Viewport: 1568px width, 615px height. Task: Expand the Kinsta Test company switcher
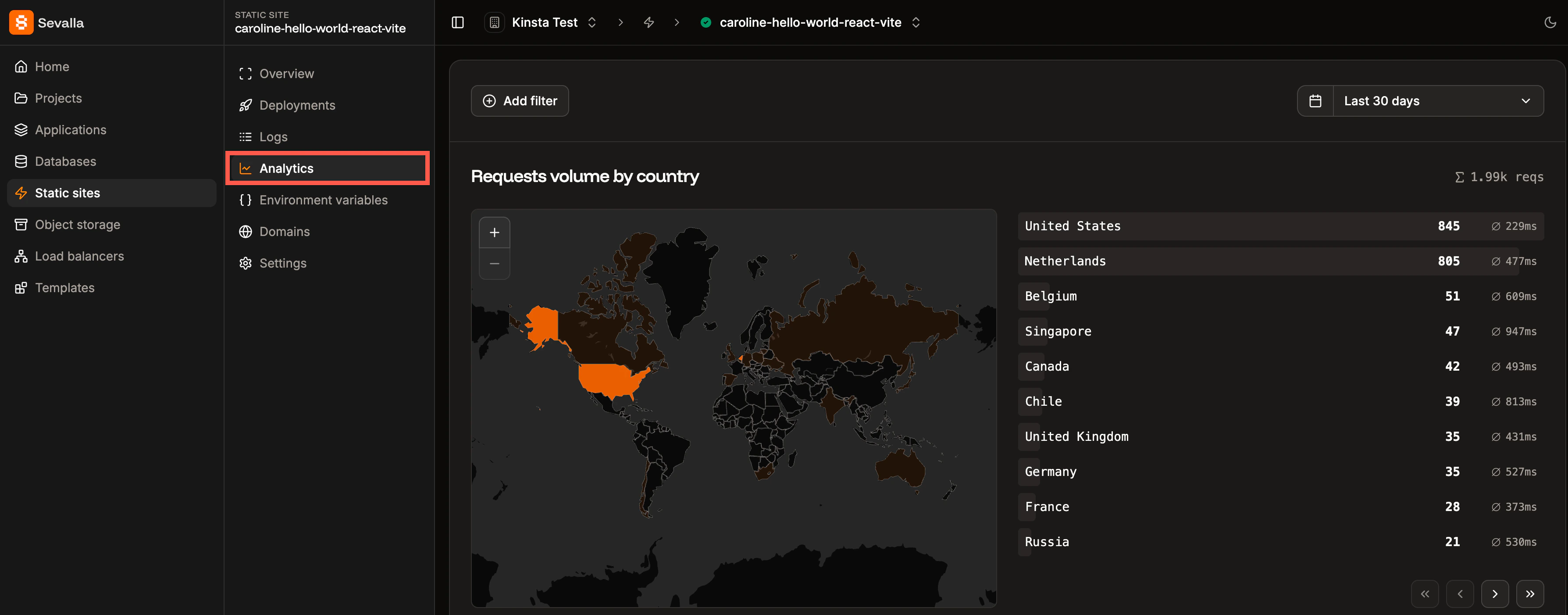tap(592, 22)
